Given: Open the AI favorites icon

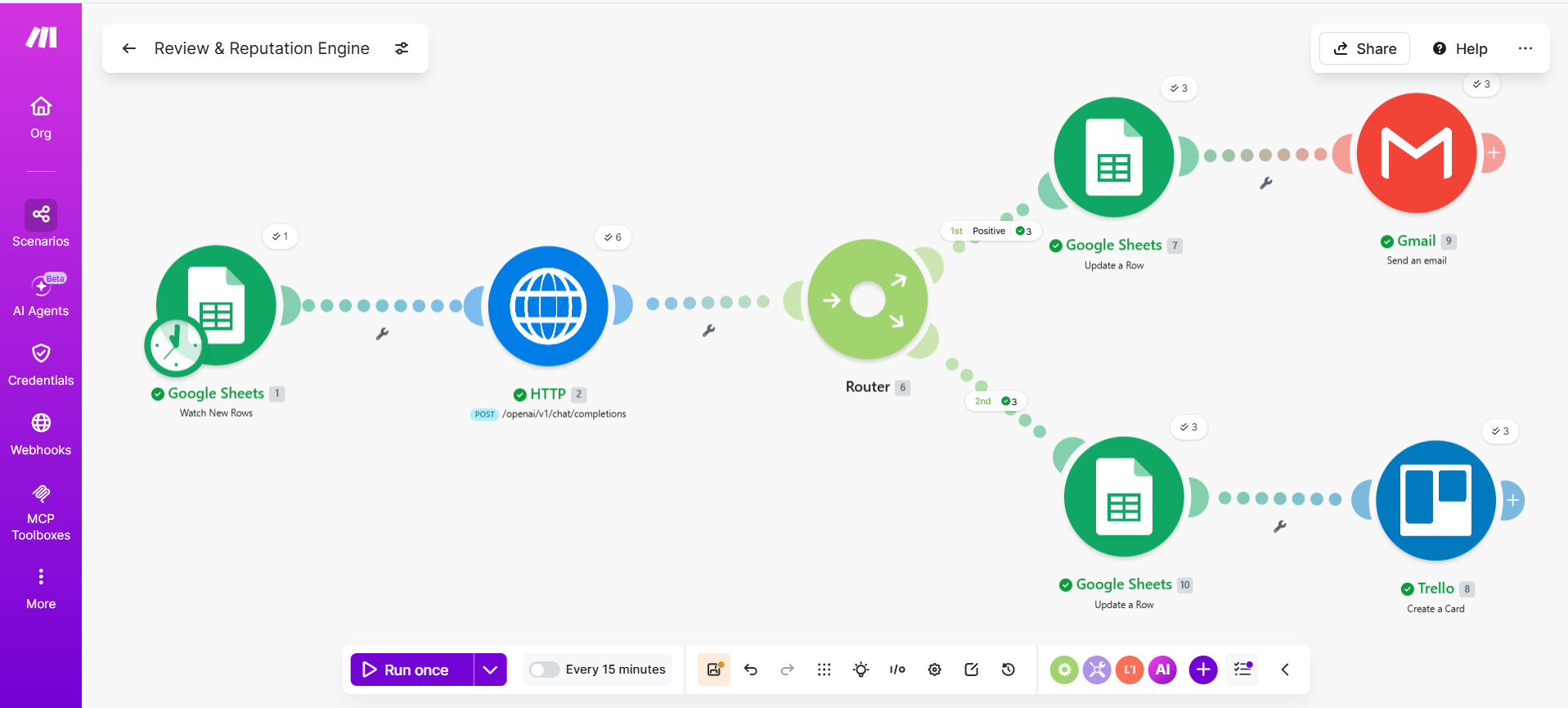Looking at the screenshot, I should coord(1162,670).
